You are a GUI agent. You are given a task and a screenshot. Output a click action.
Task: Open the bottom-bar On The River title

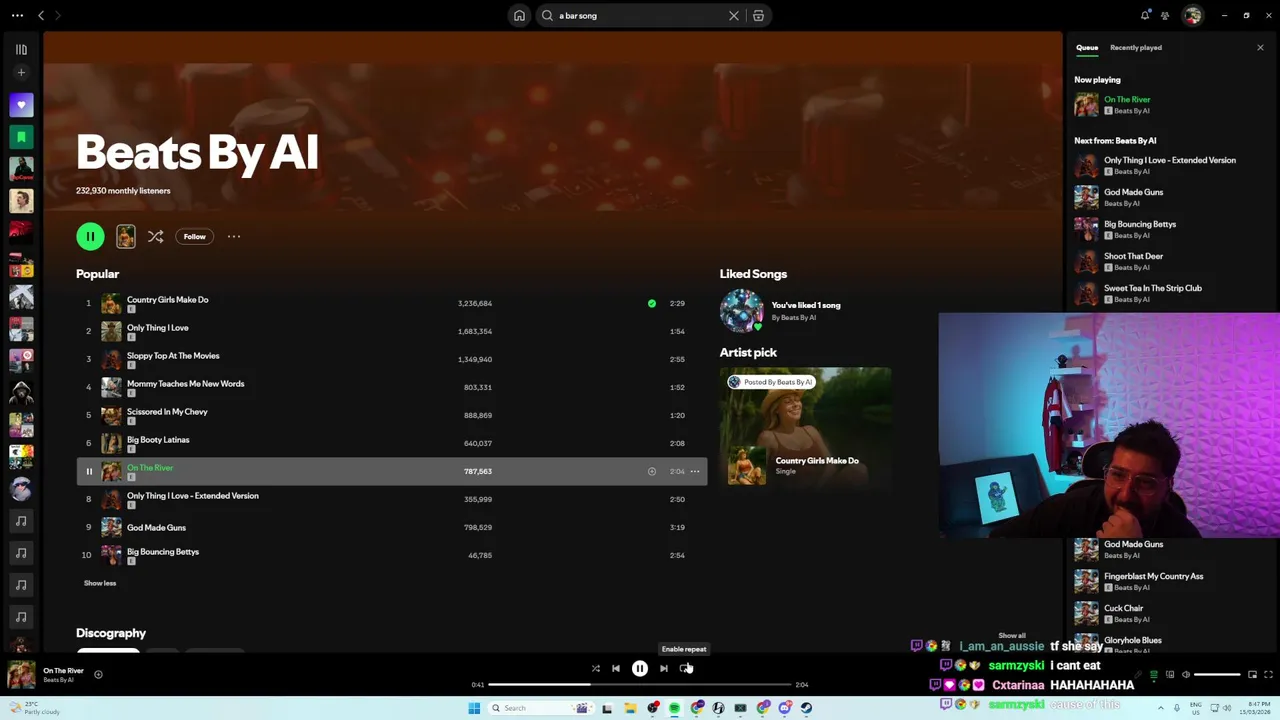[x=63, y=670]
